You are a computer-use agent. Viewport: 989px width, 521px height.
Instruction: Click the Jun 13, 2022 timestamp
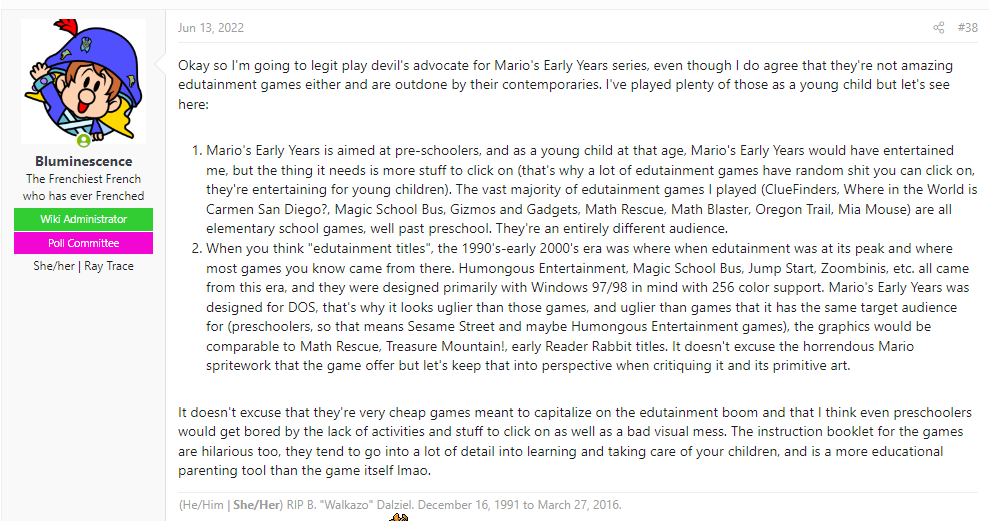(x=211, y=28)
